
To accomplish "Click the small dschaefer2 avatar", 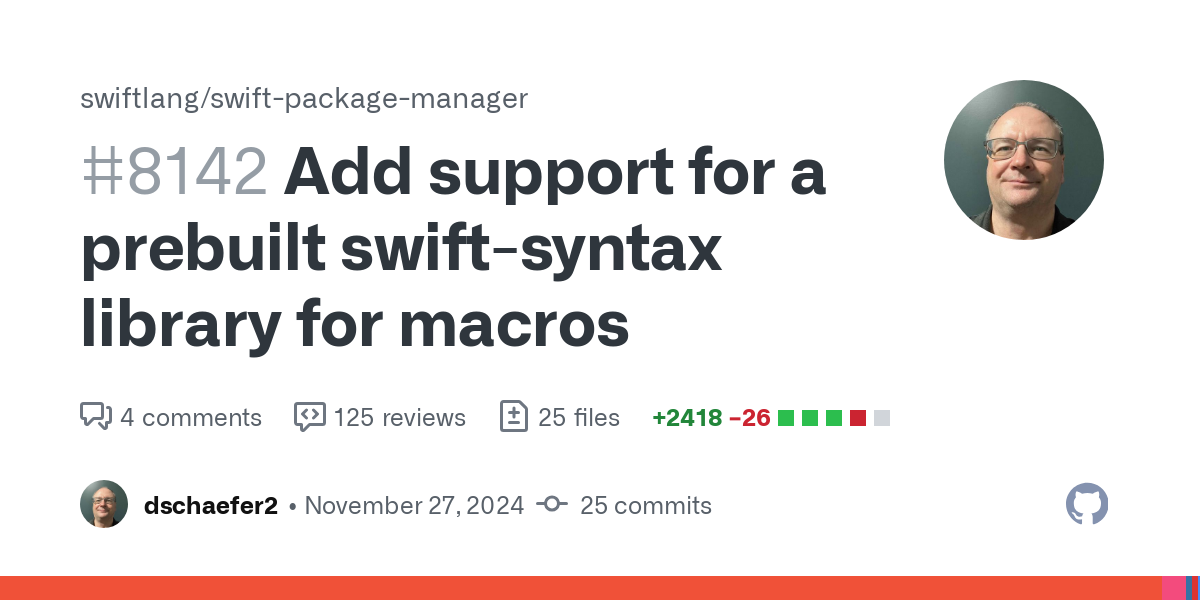I will tap(104, 504).
